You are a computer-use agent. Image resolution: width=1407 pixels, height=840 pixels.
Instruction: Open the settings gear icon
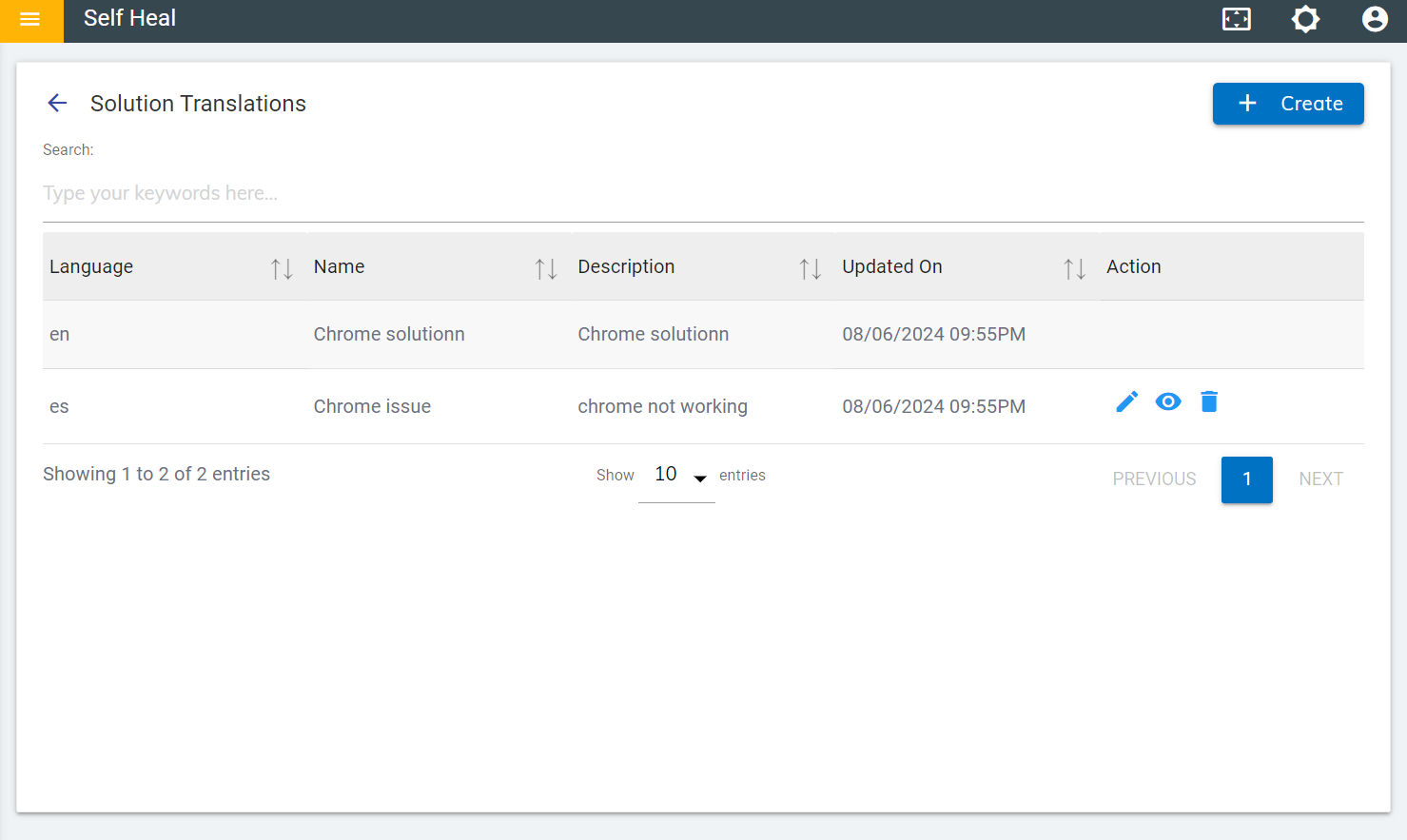coord(1305,19)
